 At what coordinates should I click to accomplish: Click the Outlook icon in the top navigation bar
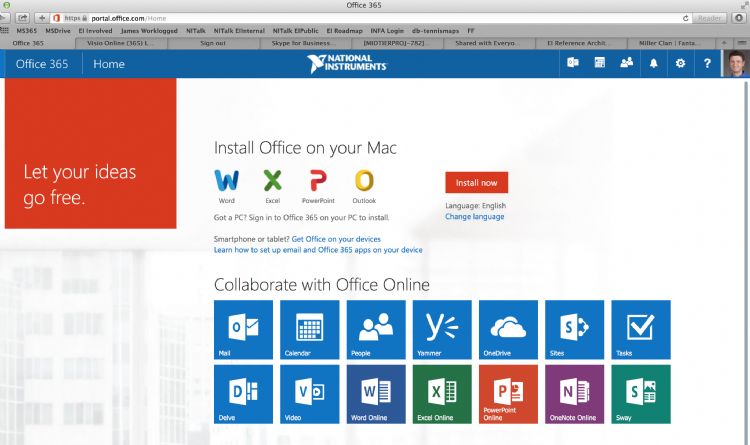[573, 63]
